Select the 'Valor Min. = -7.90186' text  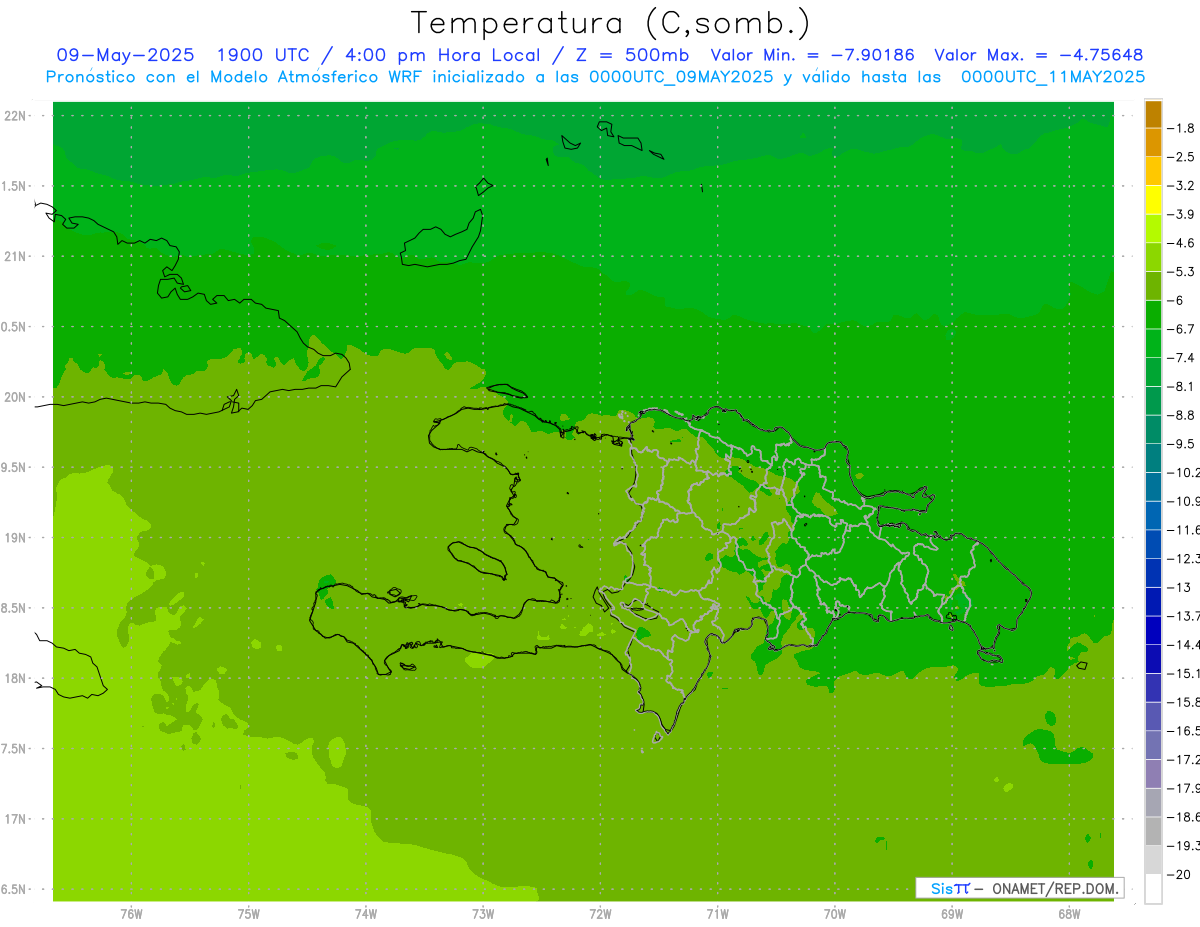(813, 55)
